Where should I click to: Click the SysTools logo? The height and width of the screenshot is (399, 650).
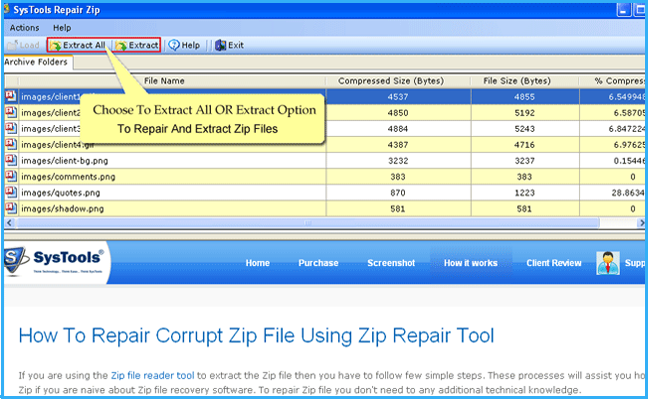[x=54, y=261]
